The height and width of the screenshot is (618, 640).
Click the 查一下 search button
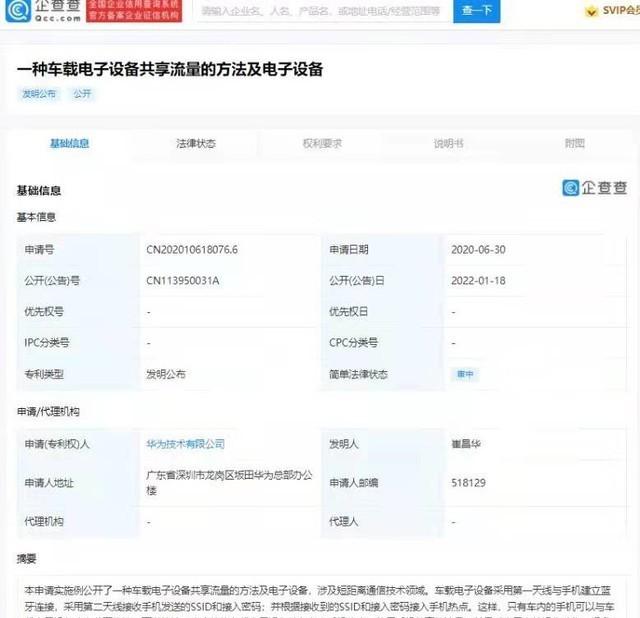[x=476, y=11]
